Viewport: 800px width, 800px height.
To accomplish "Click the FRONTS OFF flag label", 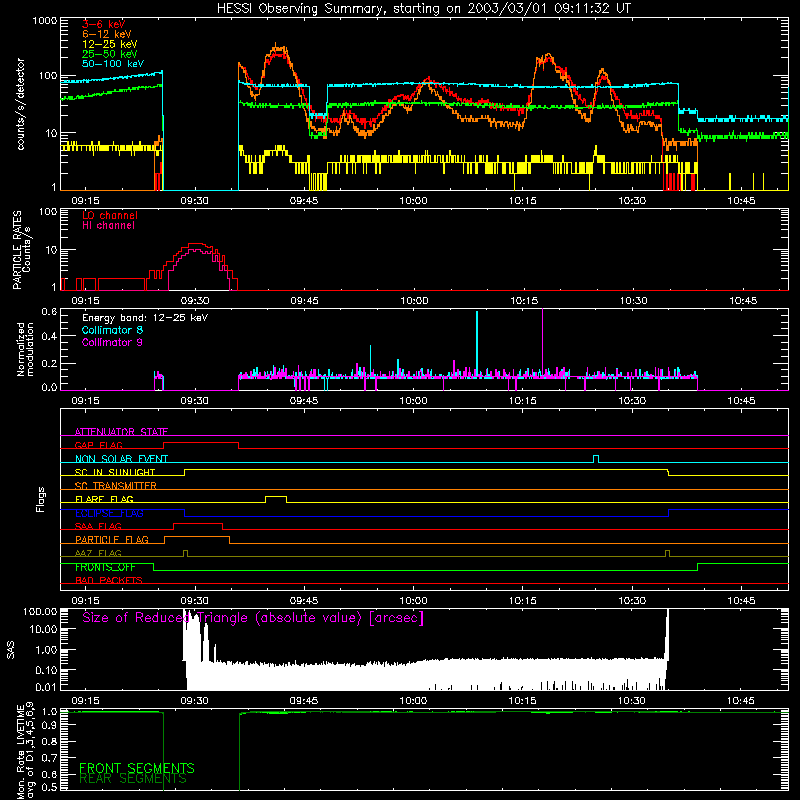I will click(x=105, y=567).
